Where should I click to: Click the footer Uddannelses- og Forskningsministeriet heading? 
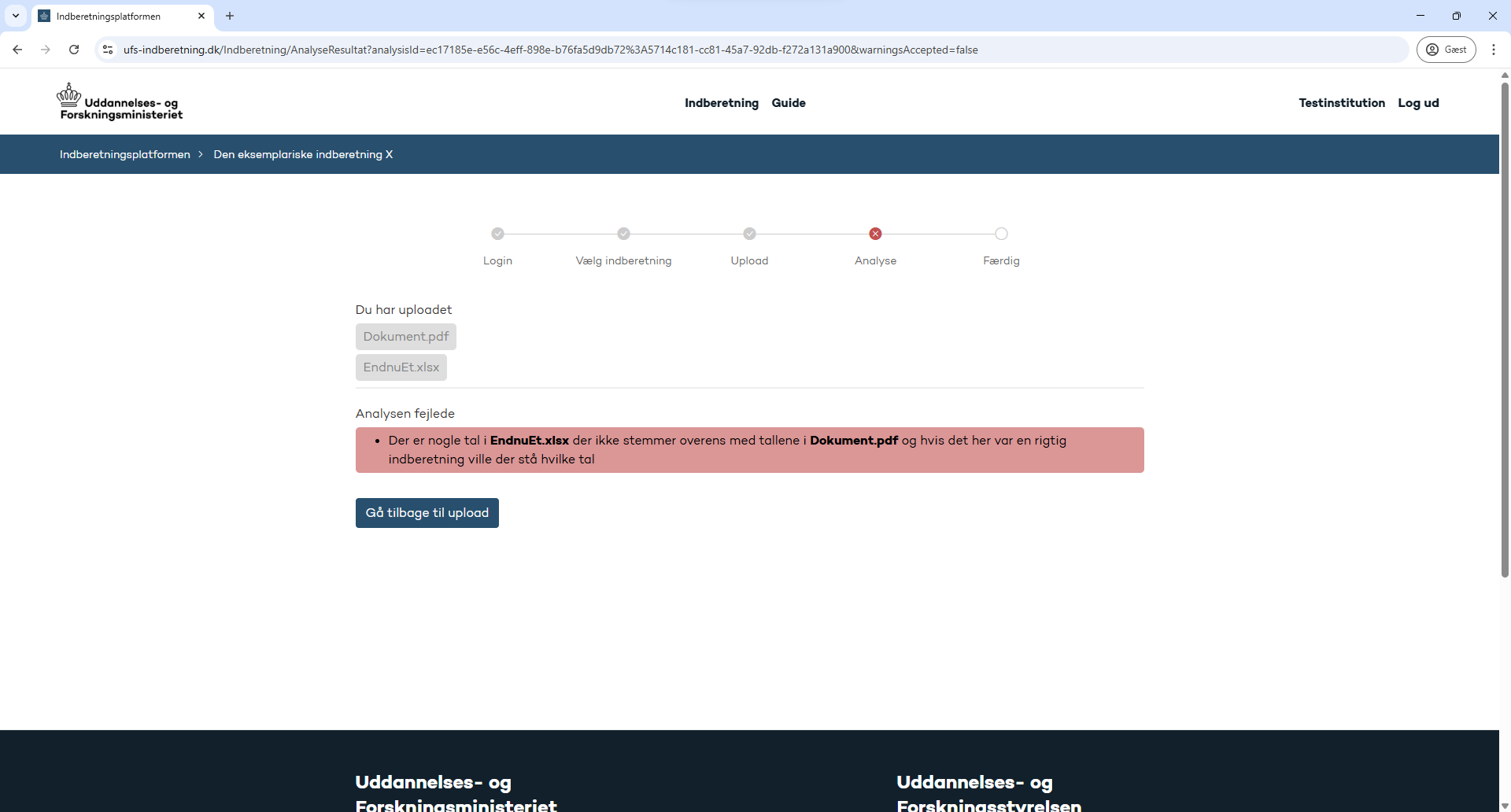pos(456,793)
